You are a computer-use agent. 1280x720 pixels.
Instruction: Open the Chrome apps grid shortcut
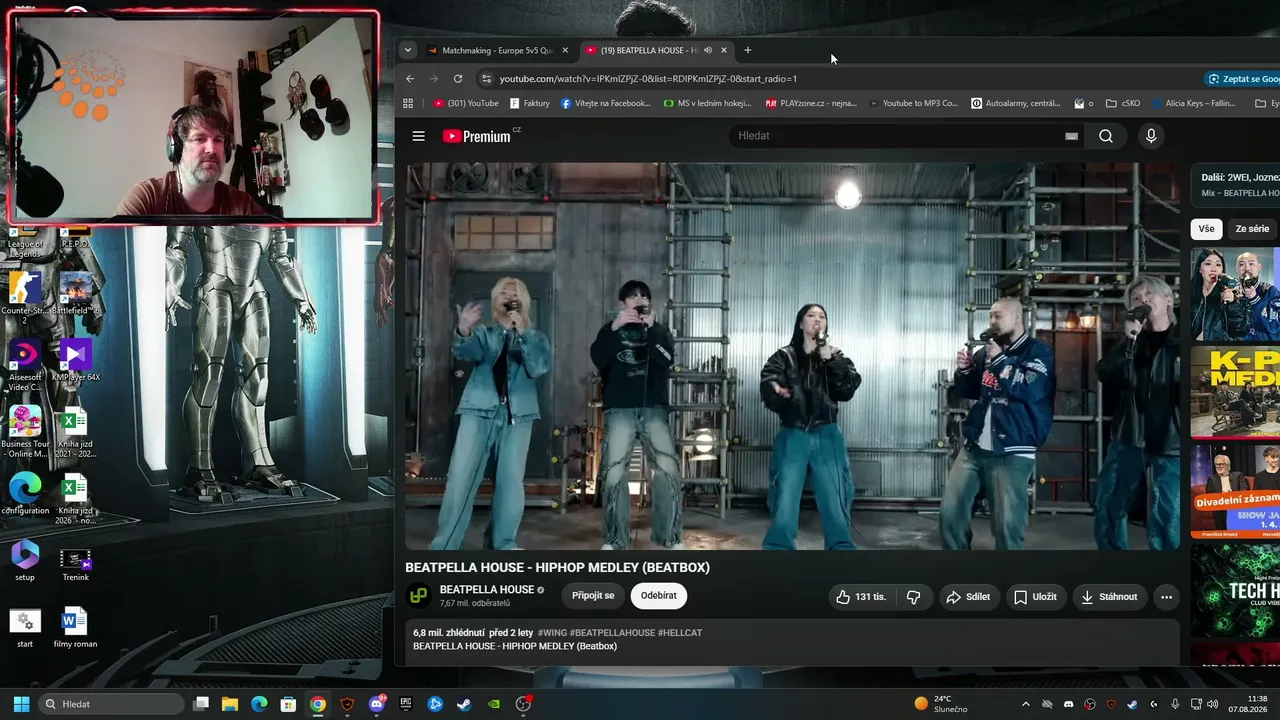408,103
